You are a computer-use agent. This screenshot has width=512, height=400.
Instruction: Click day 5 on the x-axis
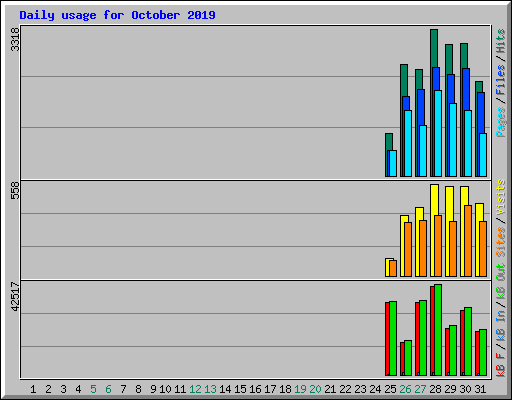click(x=93, y=389)
